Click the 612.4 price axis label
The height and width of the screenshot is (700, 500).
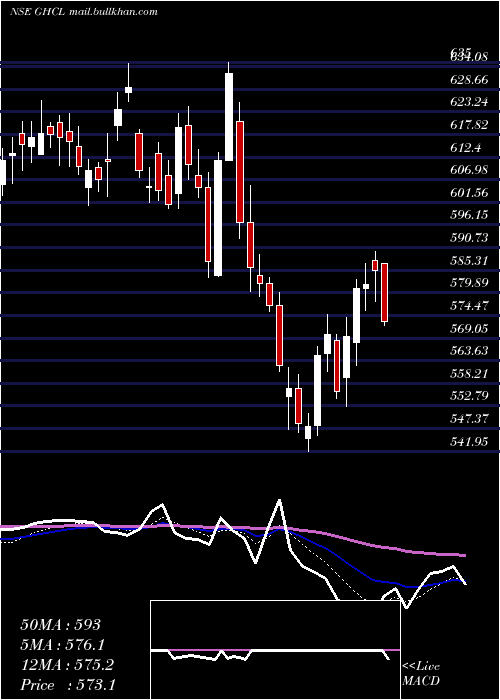(465, 148)
